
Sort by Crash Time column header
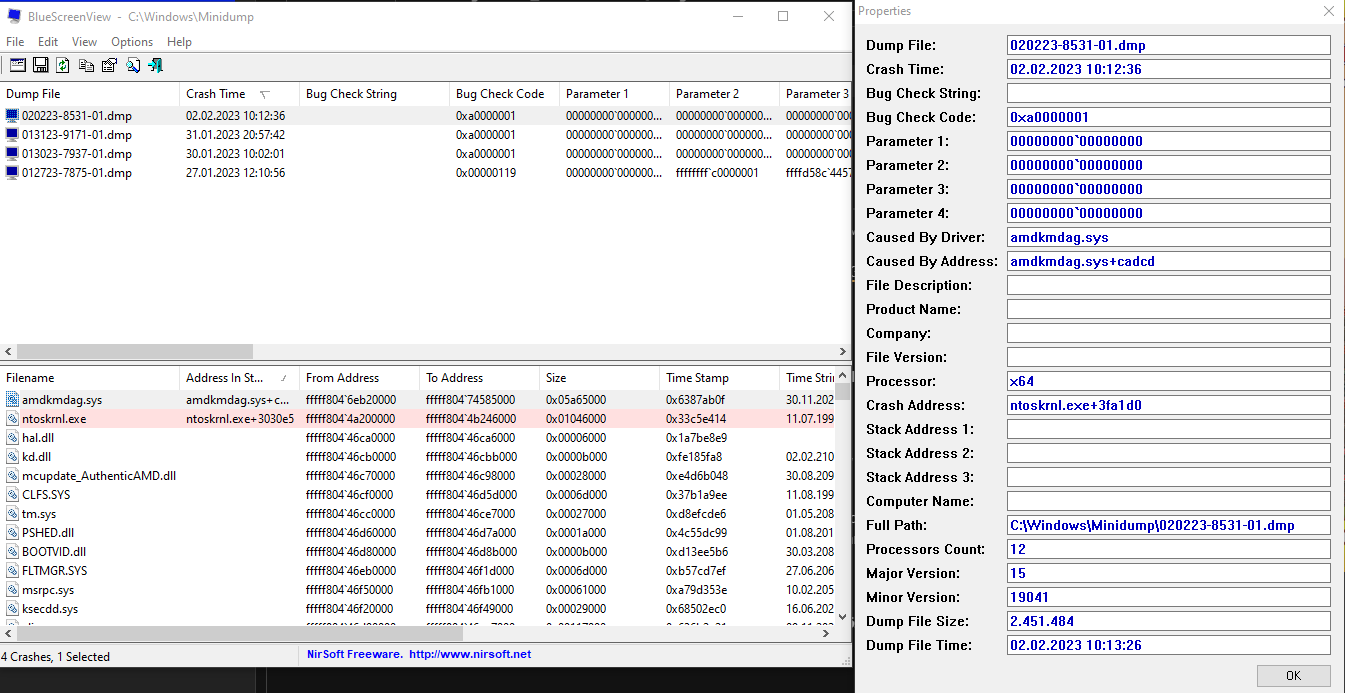tap(240, 94)
